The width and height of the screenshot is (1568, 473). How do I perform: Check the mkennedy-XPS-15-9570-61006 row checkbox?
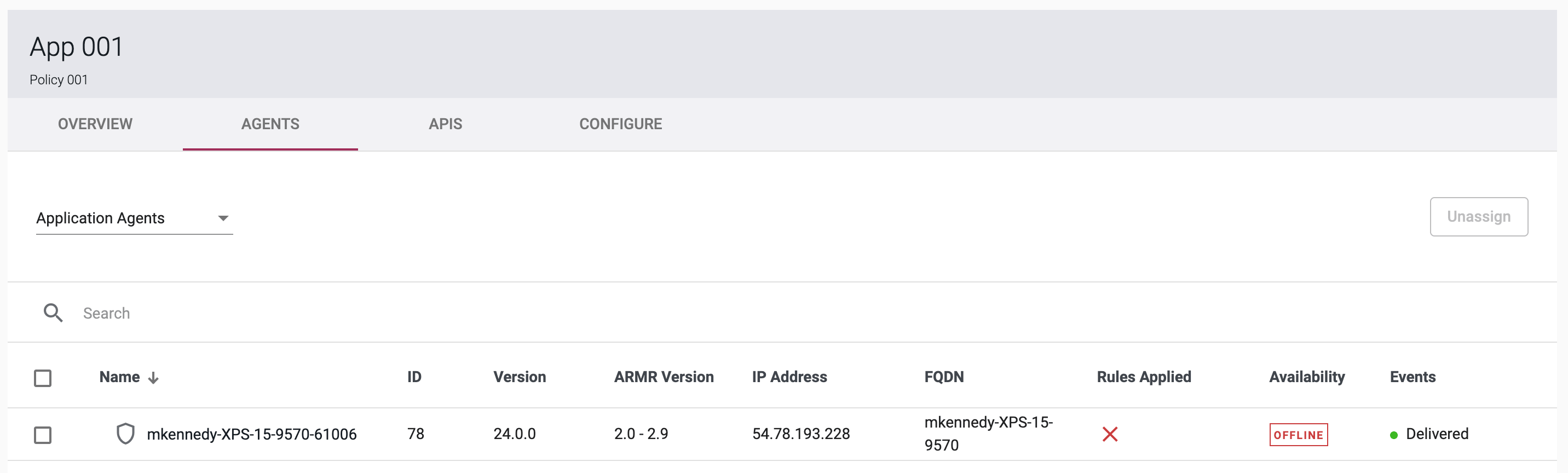43,435
